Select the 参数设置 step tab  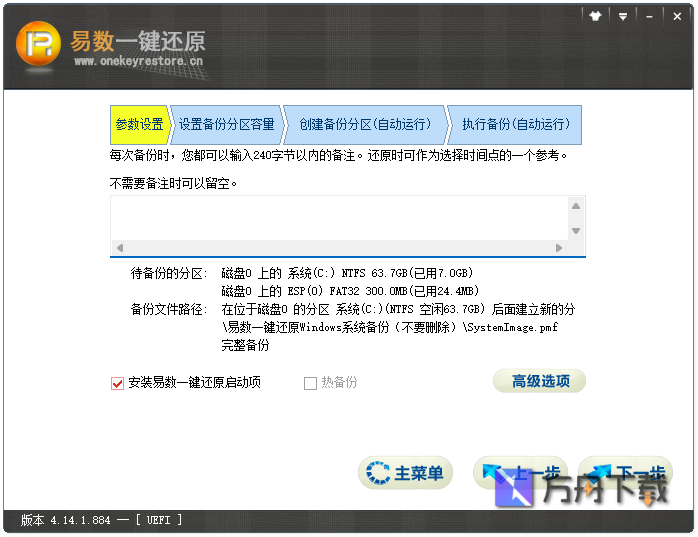click(139, 125)
